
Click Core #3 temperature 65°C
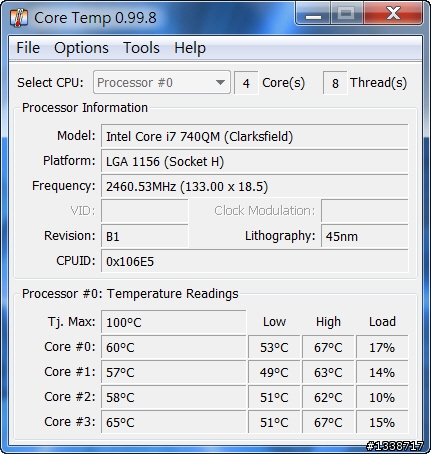(174, 422)
